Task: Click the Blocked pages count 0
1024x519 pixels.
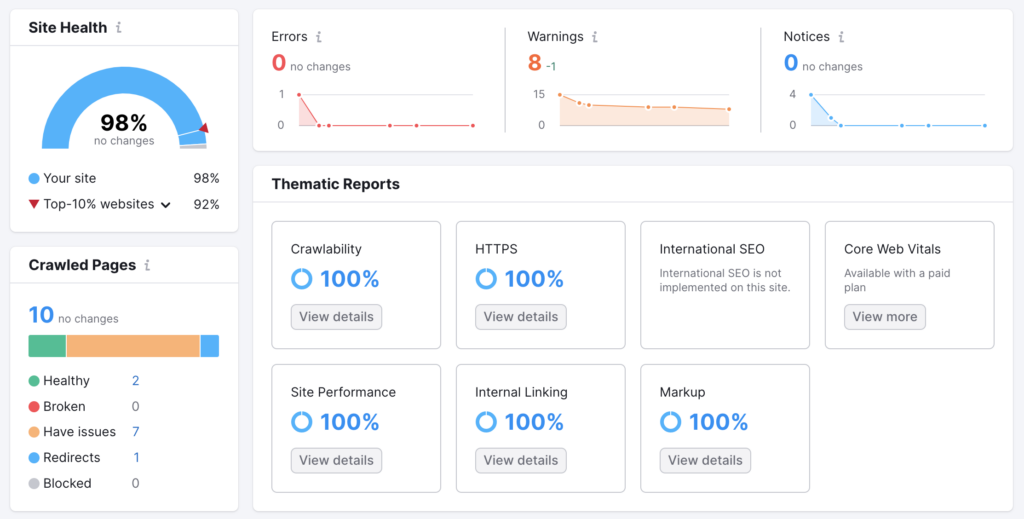Action: pyautogui.click(x=136, y=484)
